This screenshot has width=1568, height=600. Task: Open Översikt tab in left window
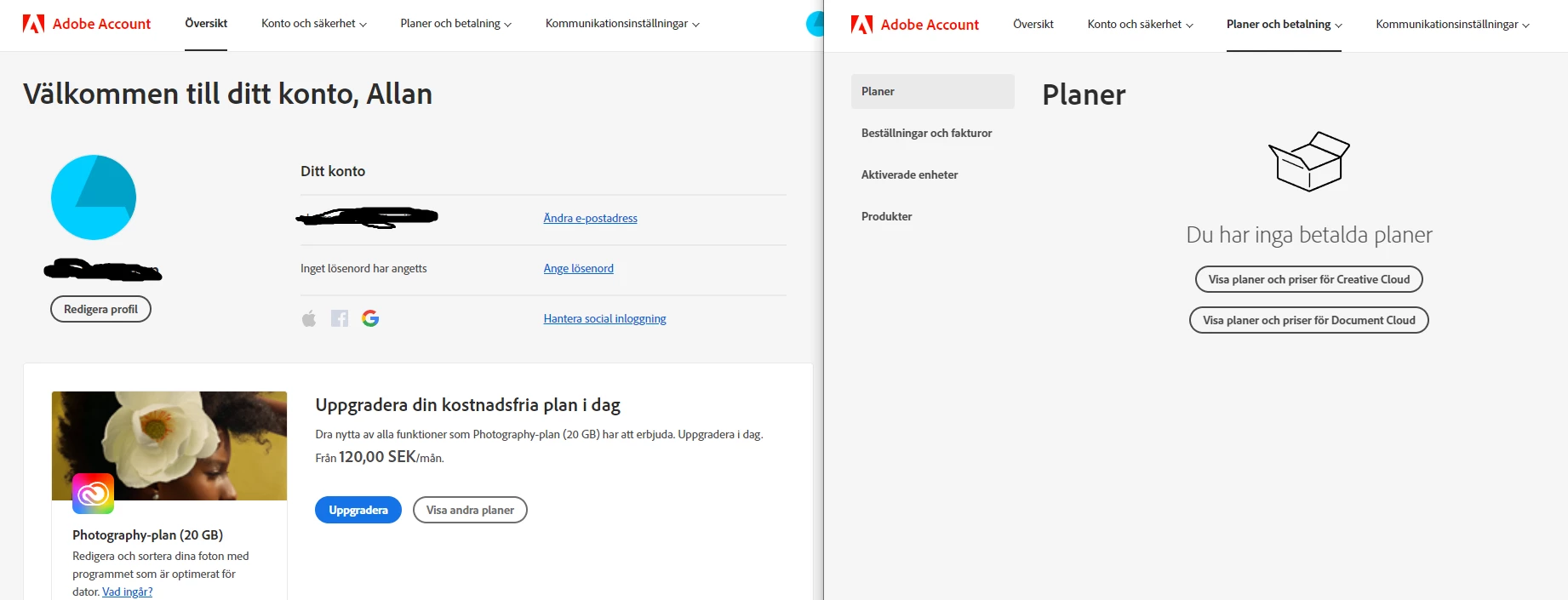coord(206,24)
